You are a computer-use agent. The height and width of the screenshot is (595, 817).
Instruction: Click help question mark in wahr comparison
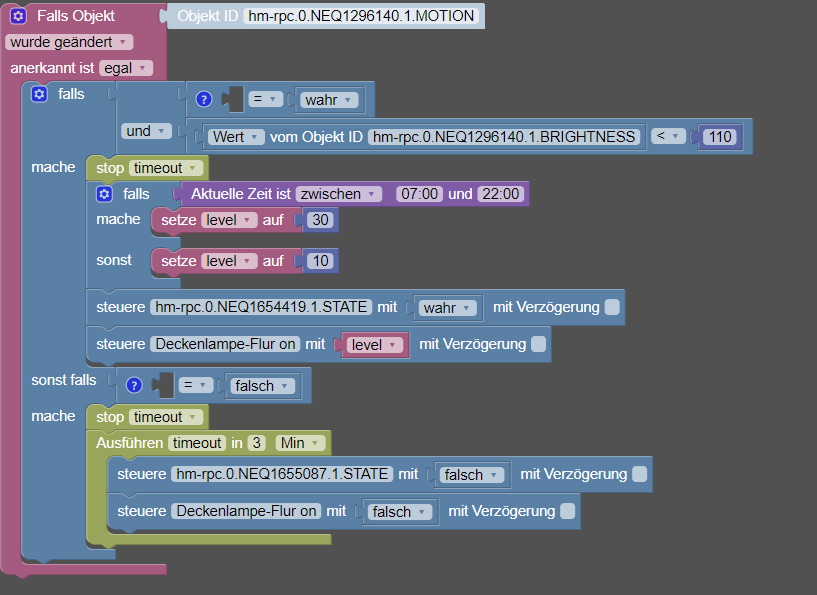204,100
